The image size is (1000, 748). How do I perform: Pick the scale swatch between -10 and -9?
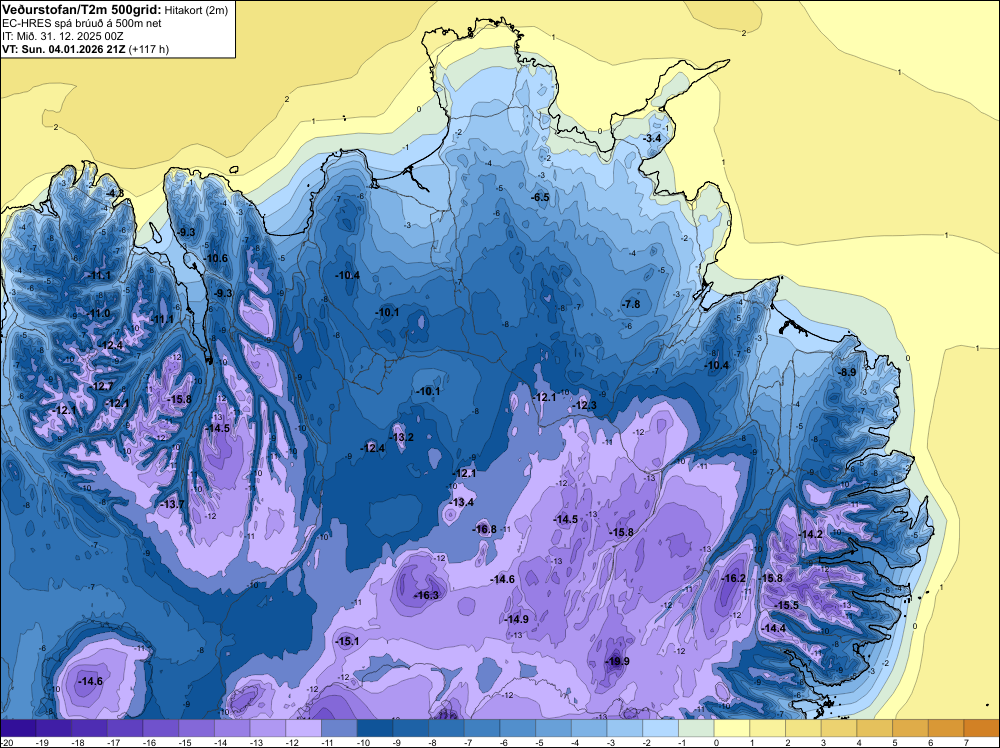[x=375, y=729]
